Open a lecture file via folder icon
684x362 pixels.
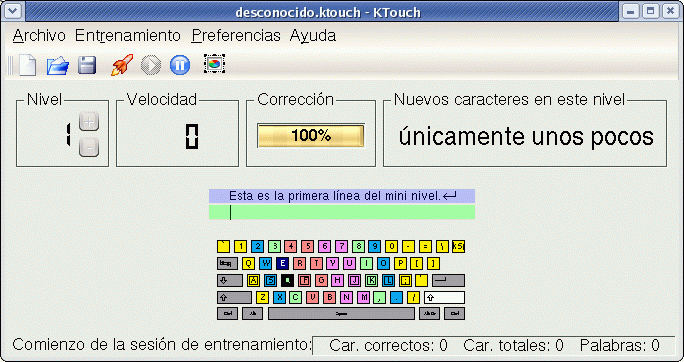click(x=58, y=66)
